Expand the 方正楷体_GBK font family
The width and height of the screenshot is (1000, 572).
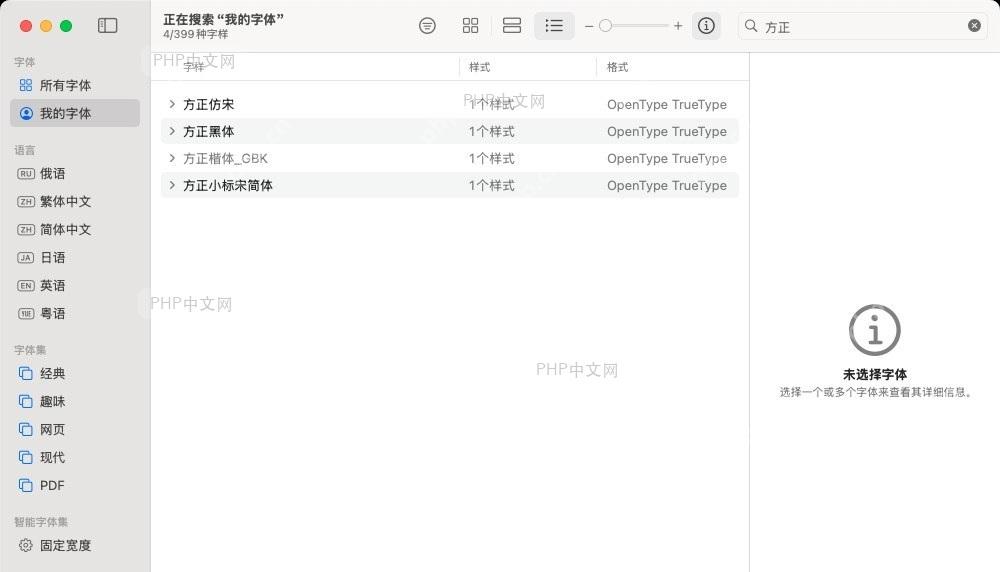click(172, 158)
